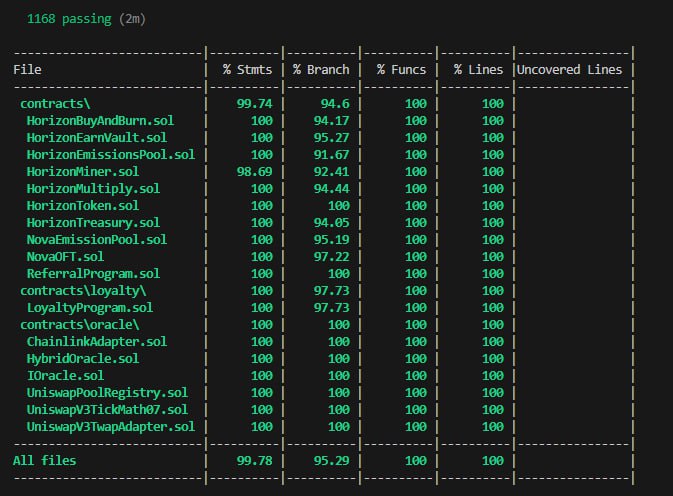
Task: Click the 'All files' summary row label
Action: 45,460
